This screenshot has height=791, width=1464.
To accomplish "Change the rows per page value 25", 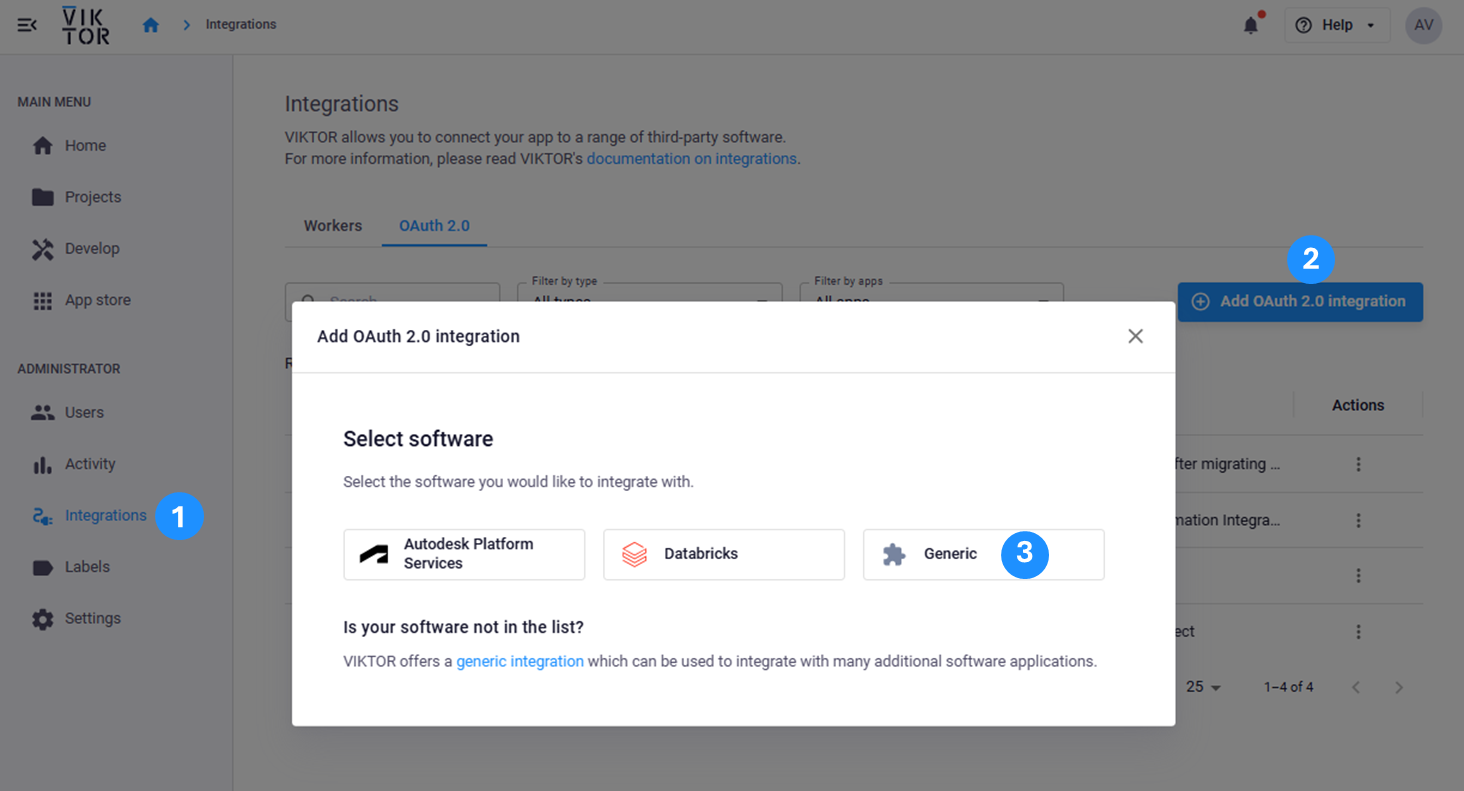I will pyautogui.click(x=1203, y=687).
